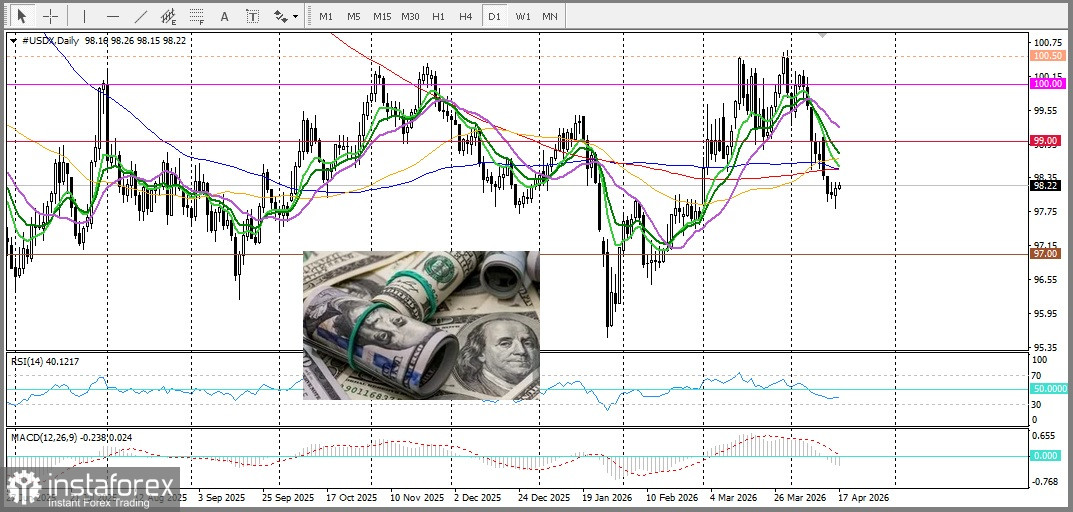Click the H1 timeframe button
The width and height of the screenshot is (1073, 512).
click(439, 16)
